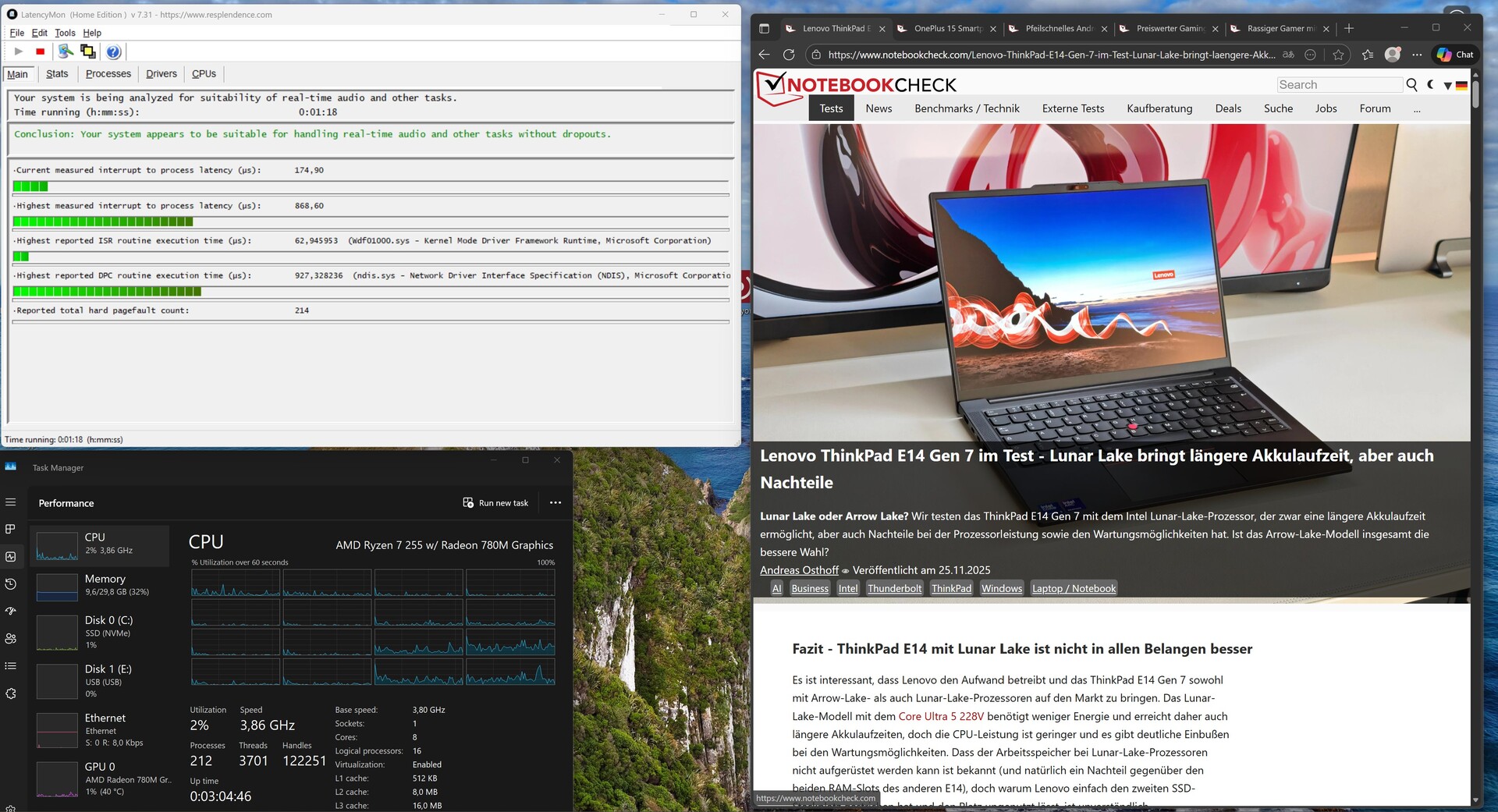
Task: Add page to favorites with star icon
Action: pyautogui.click(x=1339, y=55)
